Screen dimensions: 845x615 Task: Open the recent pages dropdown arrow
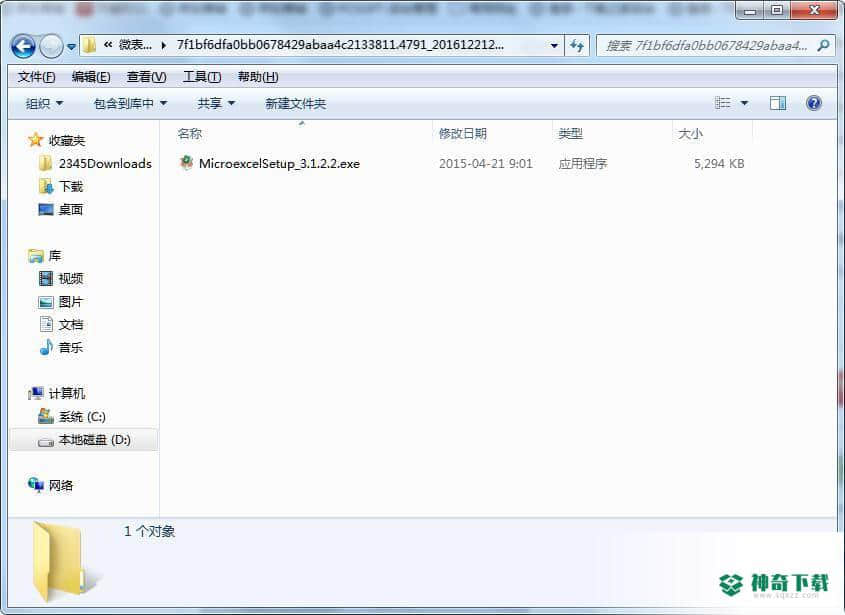point(71,47)
